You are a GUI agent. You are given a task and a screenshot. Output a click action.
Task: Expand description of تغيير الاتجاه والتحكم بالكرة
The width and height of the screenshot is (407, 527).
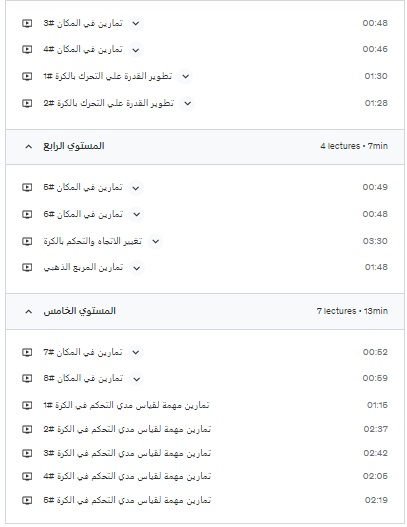pyautogui.click(x=155, y=241)
